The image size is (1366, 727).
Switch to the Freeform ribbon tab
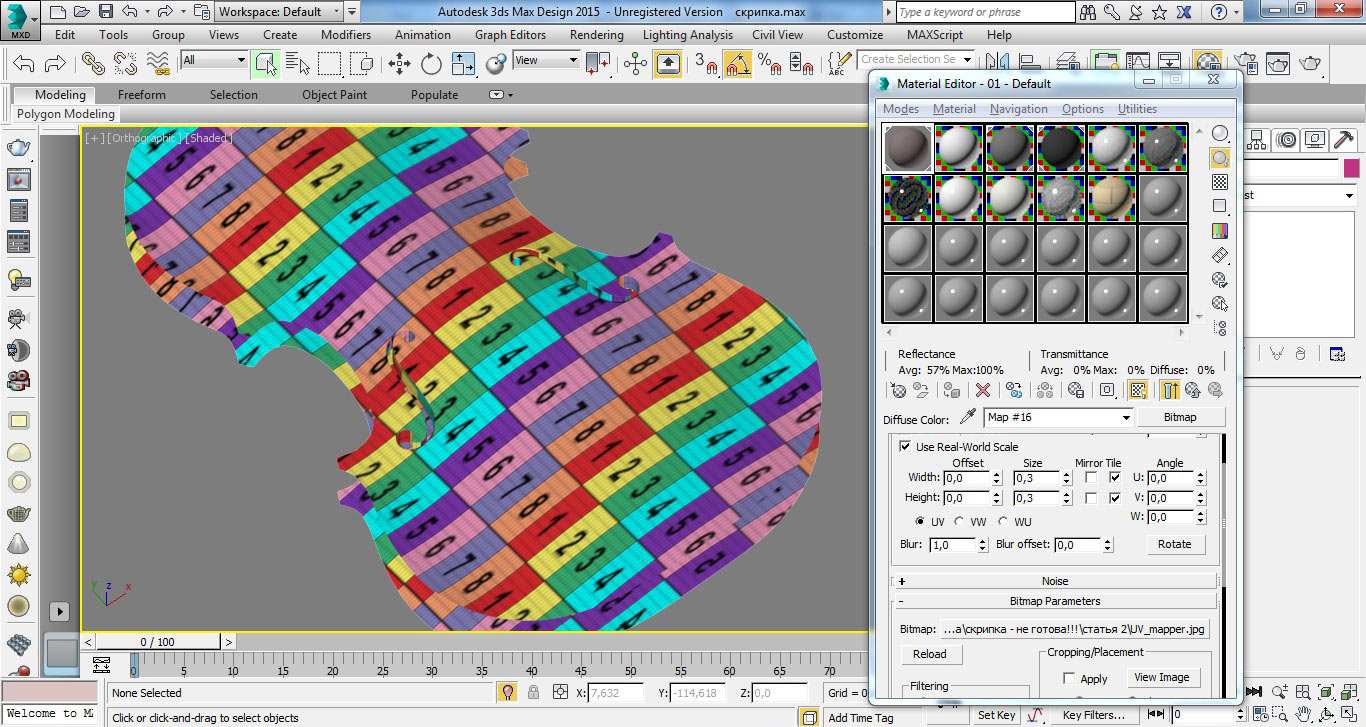click(x=142, y=95)
